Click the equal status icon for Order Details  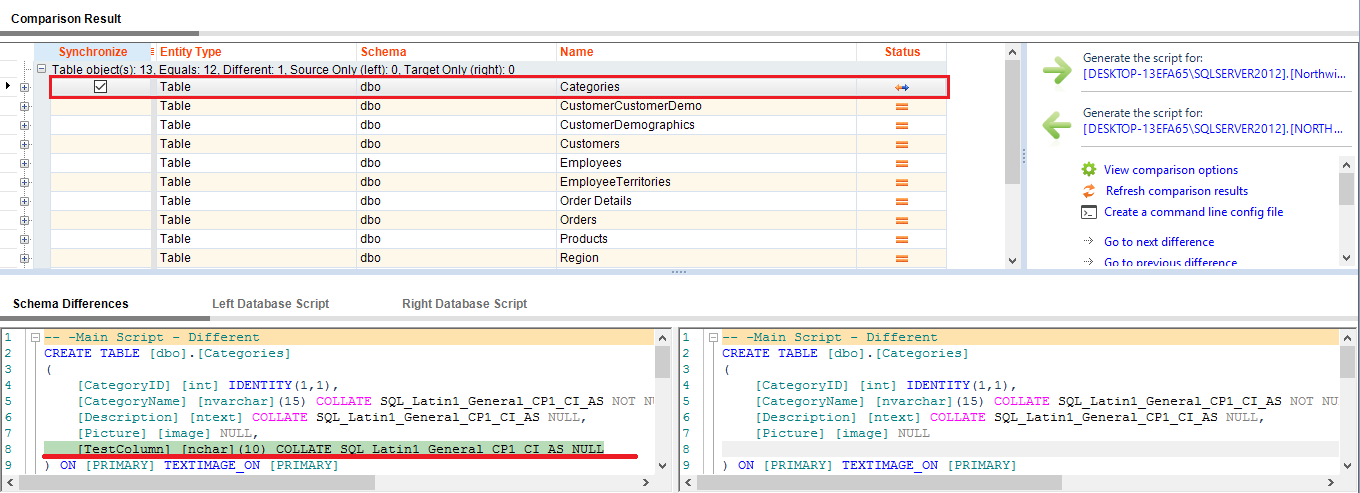pos(901,201)
